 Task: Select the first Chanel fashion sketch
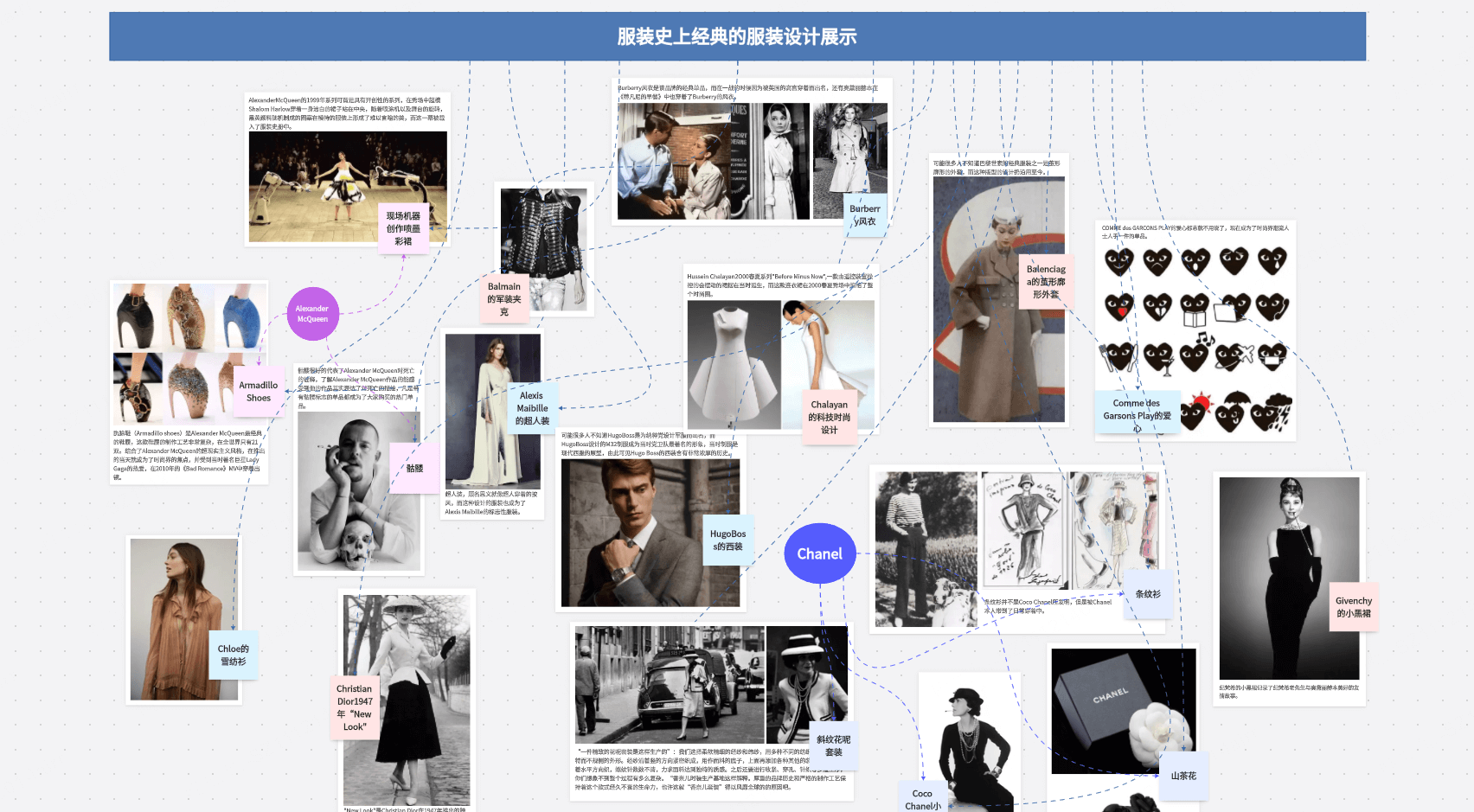(1024, 531)
